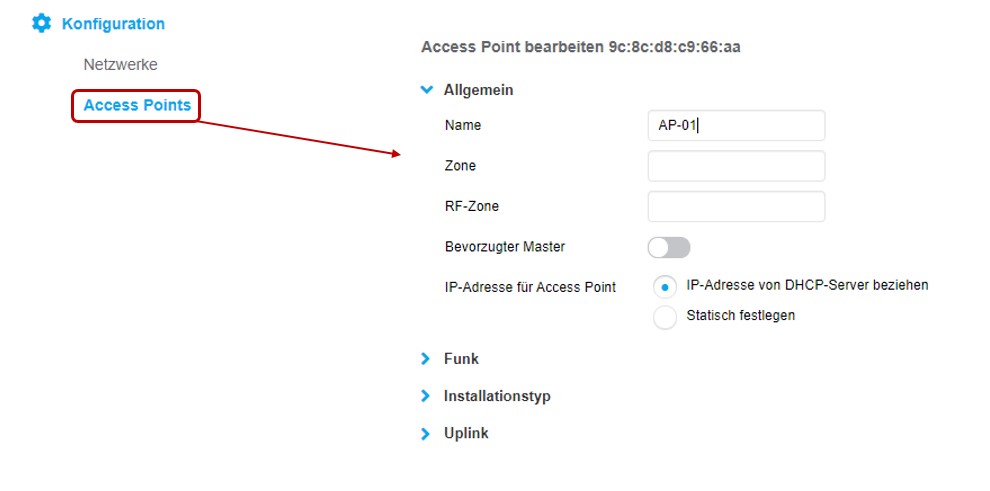Click the Konfiguration gear icon
Screen dimensions: 990x491
click(41, 24)
